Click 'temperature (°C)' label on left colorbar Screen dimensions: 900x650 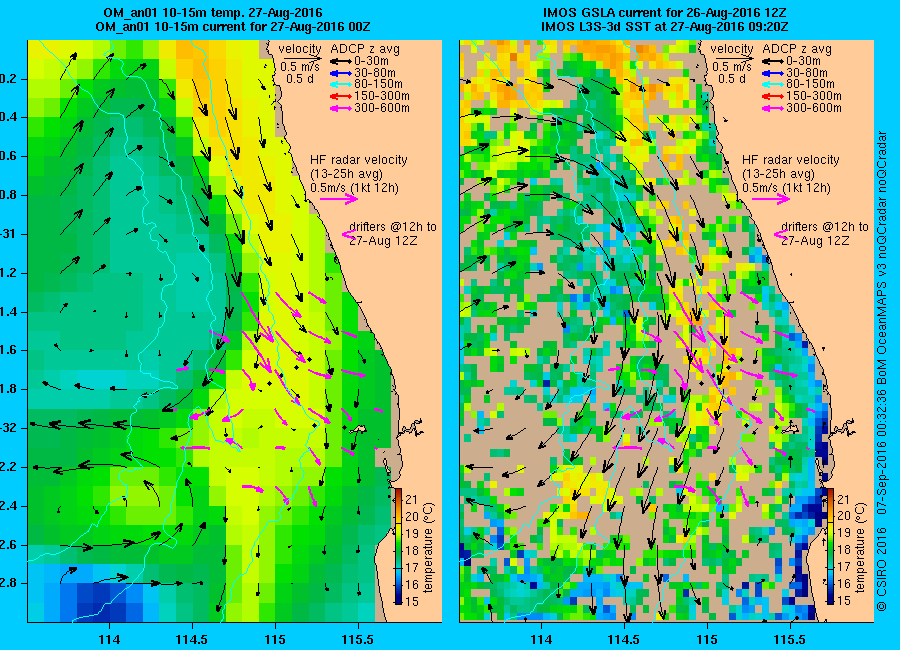[x=428, y=547]
